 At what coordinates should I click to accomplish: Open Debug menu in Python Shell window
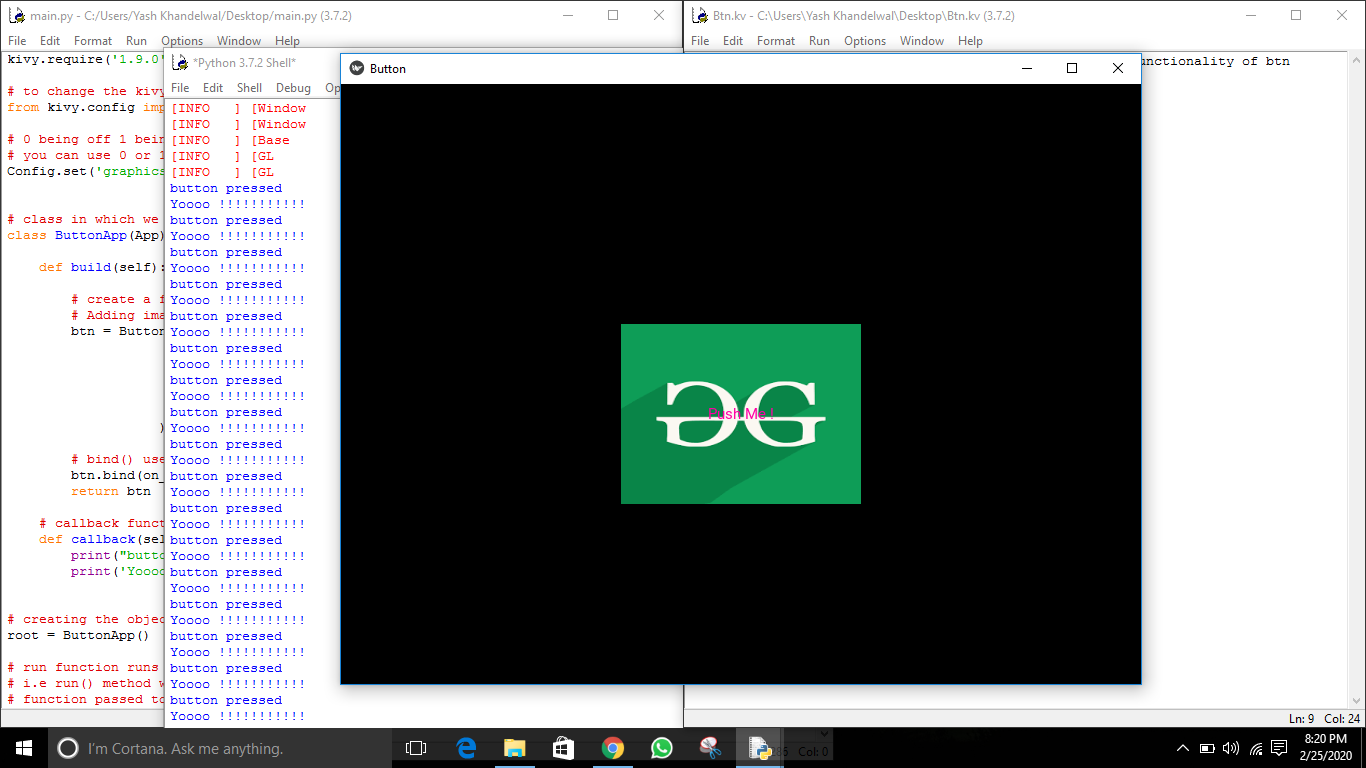click(293, 88)
